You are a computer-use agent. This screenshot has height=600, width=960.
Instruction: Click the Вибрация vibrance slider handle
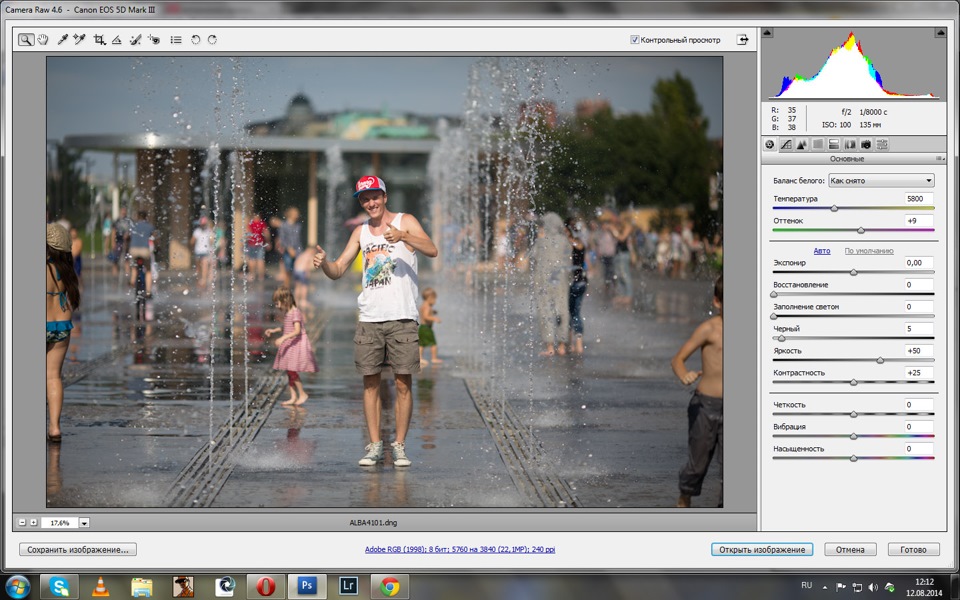pyautogui.click(x=853, y=437)
